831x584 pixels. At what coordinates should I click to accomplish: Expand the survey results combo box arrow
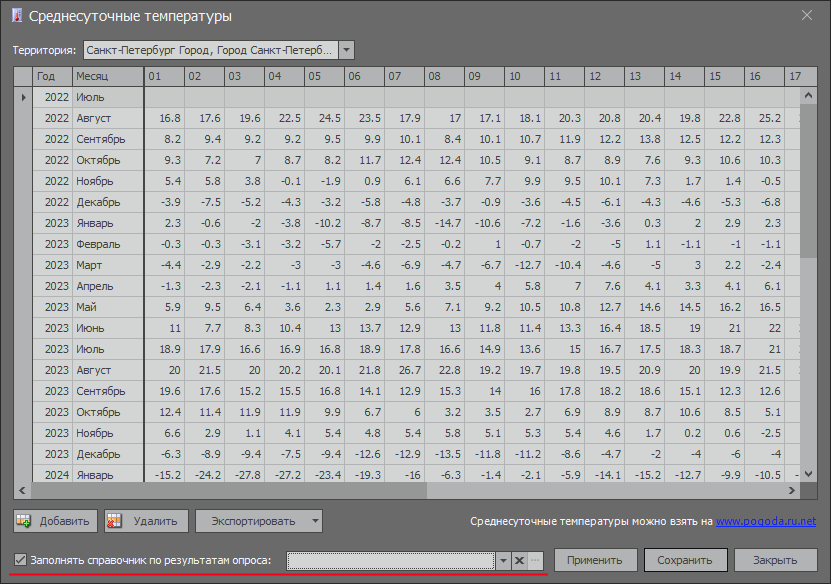pos(503,561)
